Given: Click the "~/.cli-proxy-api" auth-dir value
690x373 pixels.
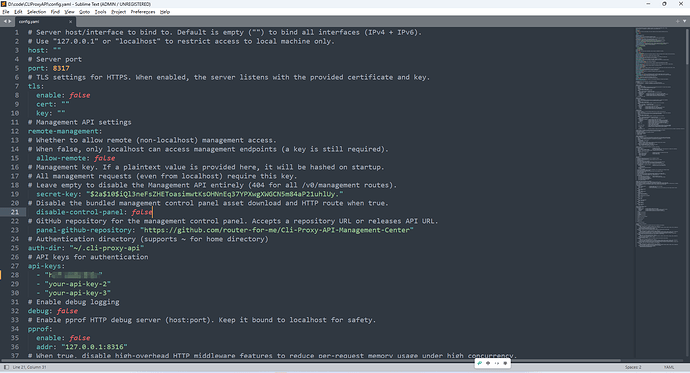Looking at the screenshot, I should (106, 248).
